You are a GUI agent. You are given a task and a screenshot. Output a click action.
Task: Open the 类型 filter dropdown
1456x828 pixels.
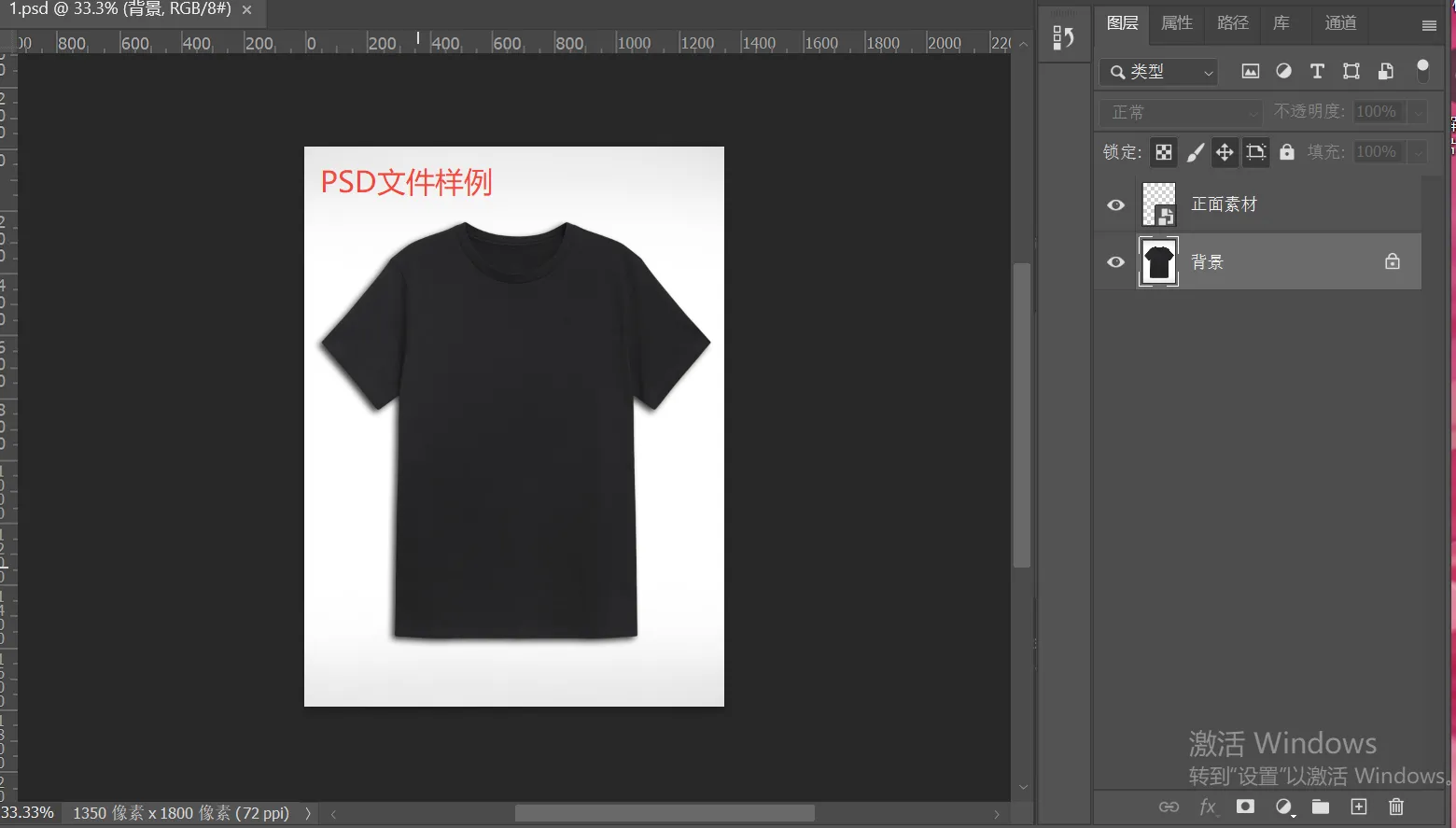click(1159, 72)
